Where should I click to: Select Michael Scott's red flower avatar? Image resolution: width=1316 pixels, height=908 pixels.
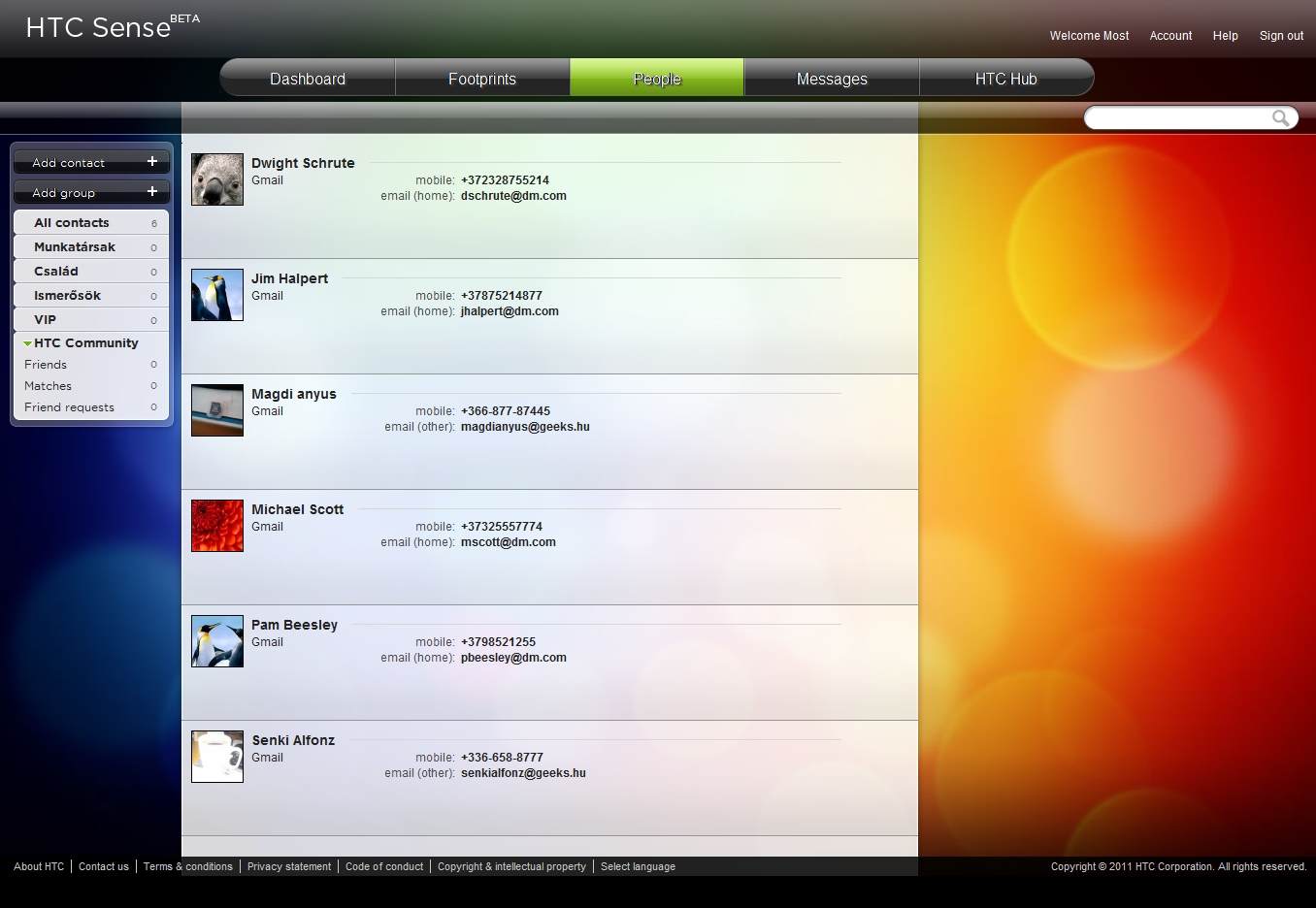217,526
